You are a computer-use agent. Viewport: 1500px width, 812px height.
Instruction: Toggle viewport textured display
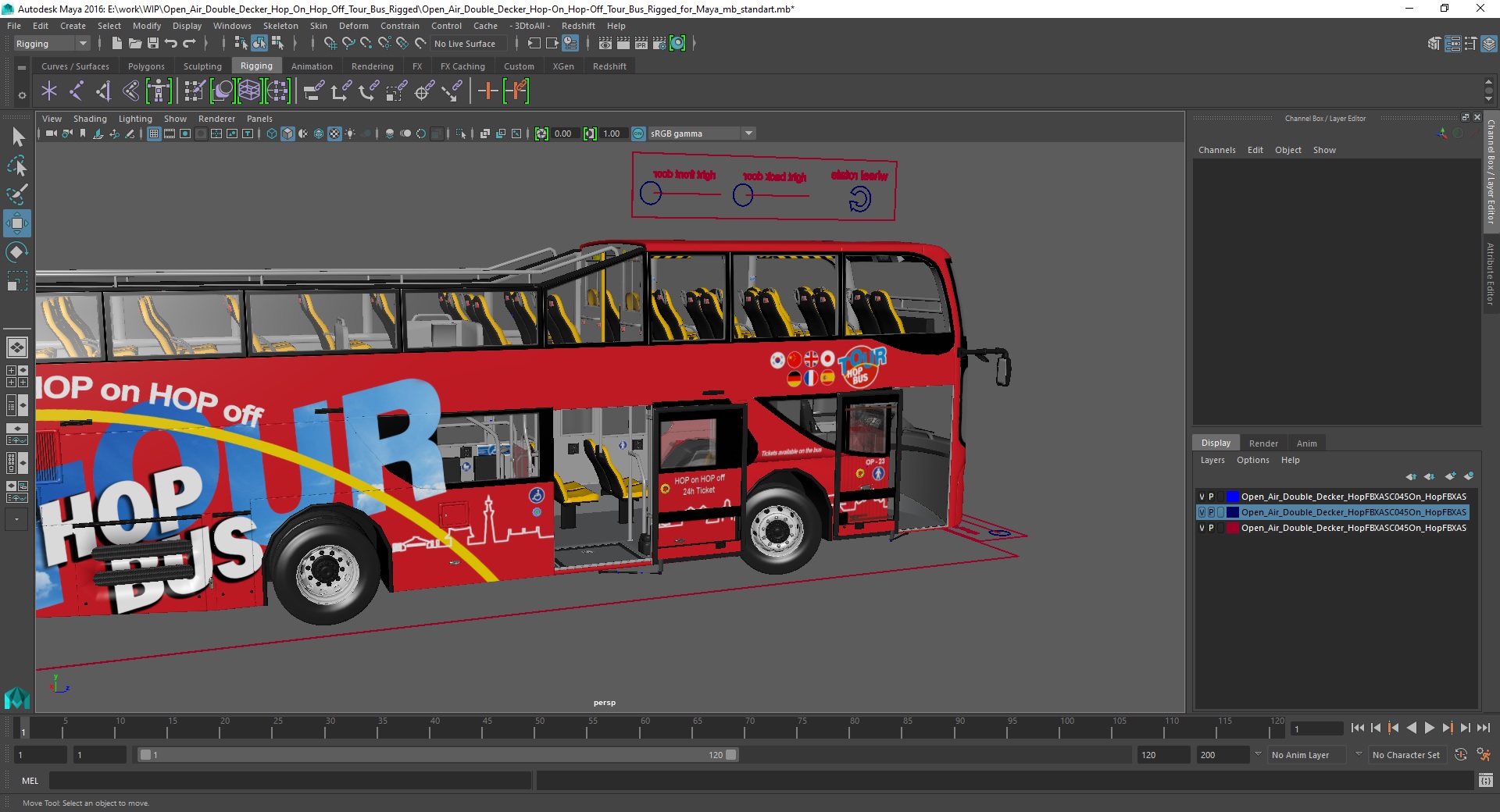334,134
